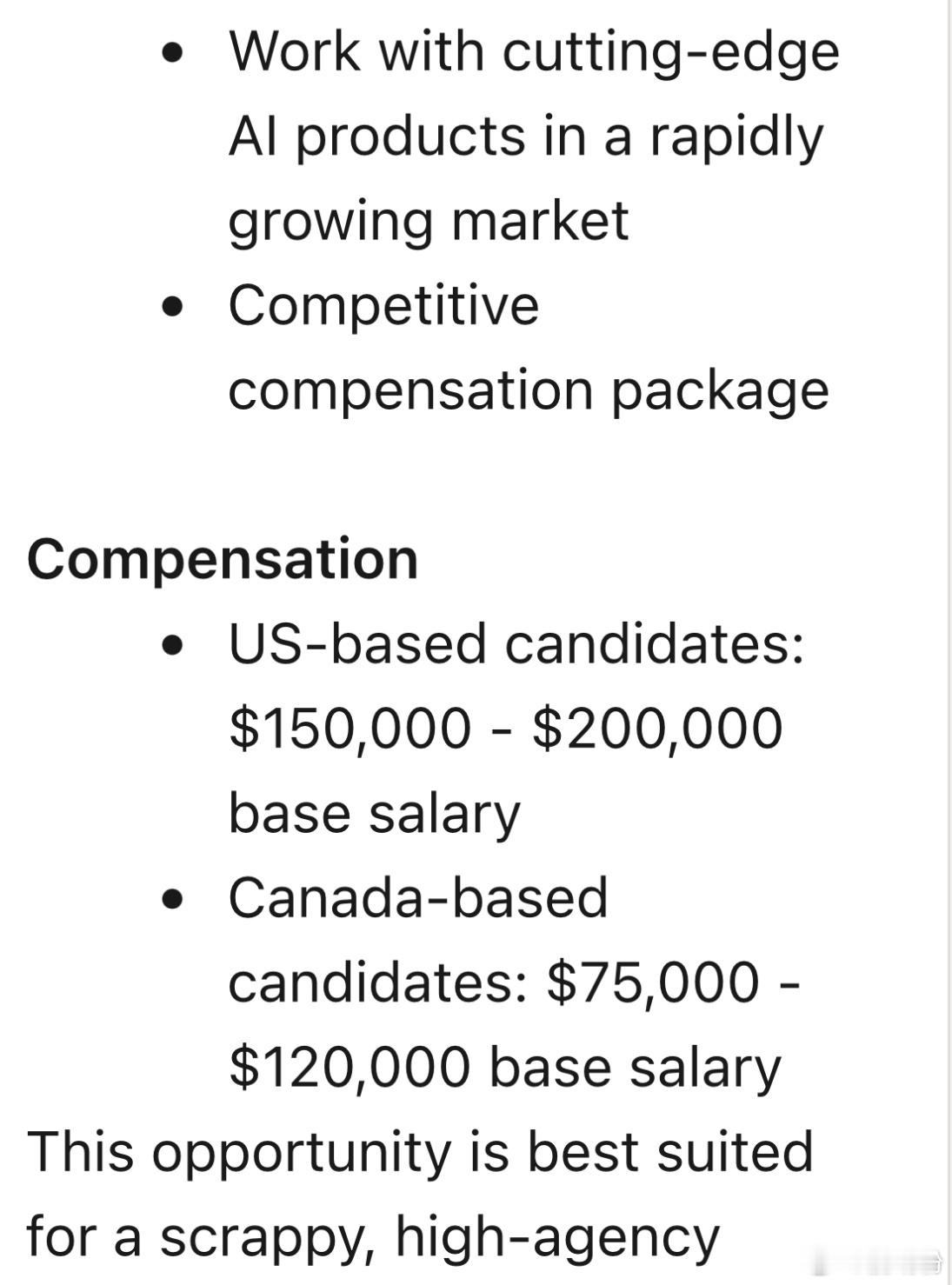Click the vertical scrollbar on right edge
Viewport: 952px width, 1285px height.
tap(947, 642)
